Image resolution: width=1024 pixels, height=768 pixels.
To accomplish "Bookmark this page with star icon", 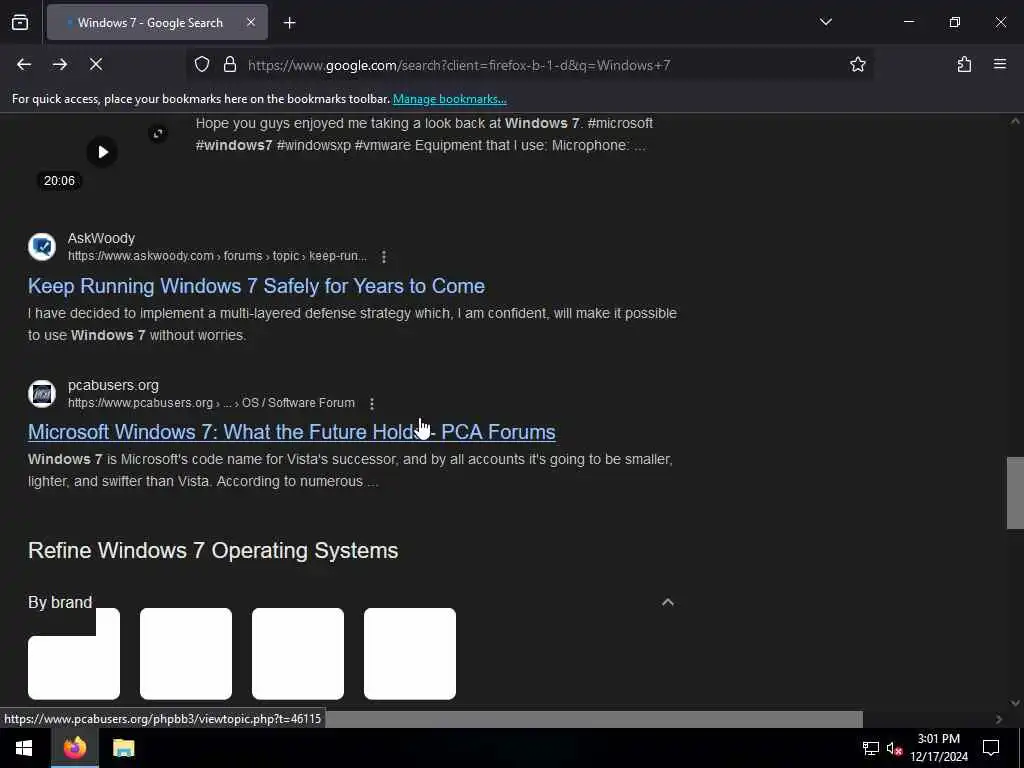I will click(857, 64).
